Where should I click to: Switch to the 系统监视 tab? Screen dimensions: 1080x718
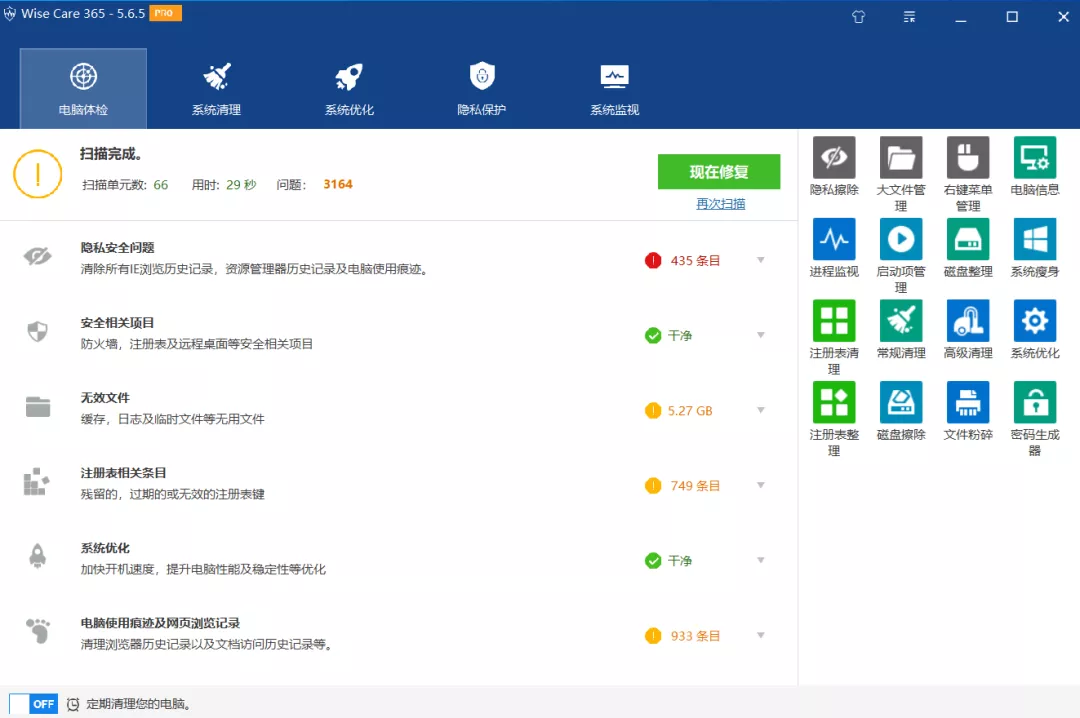614,88
